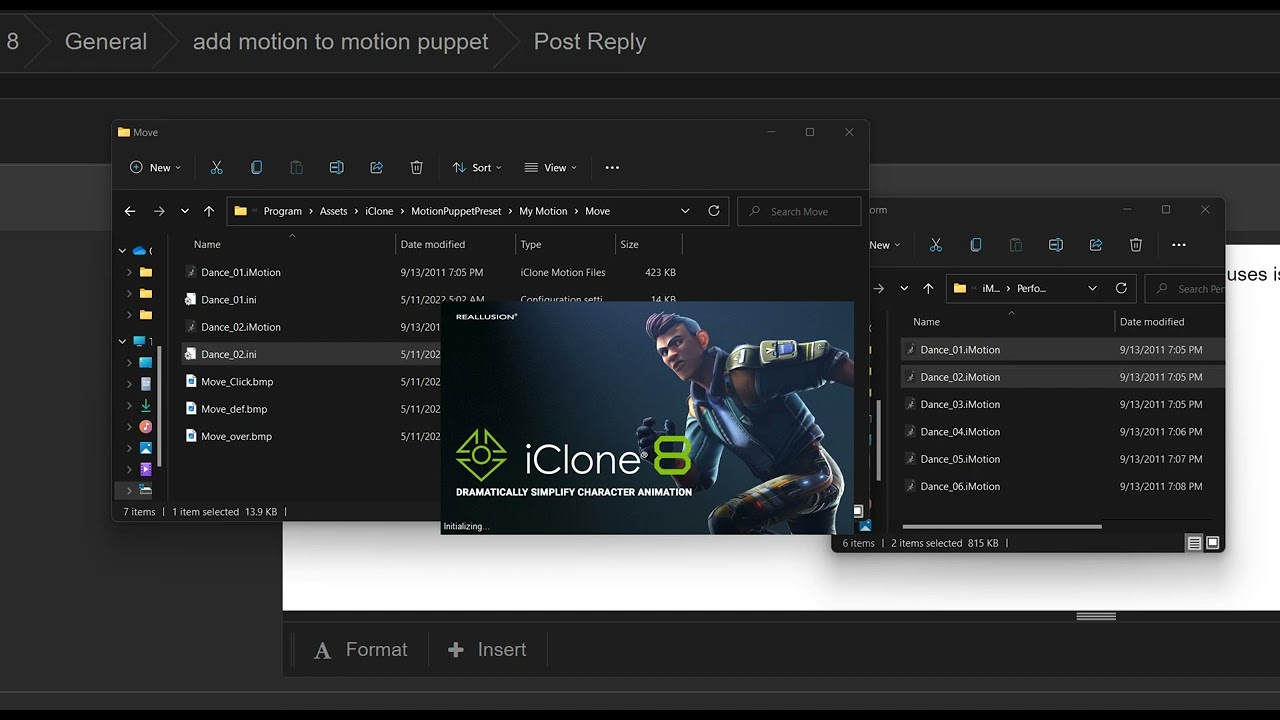Viewport: 1280px width, 720px height.
Task: Refresh the Move window folder view
Action: tap(713, 211)
